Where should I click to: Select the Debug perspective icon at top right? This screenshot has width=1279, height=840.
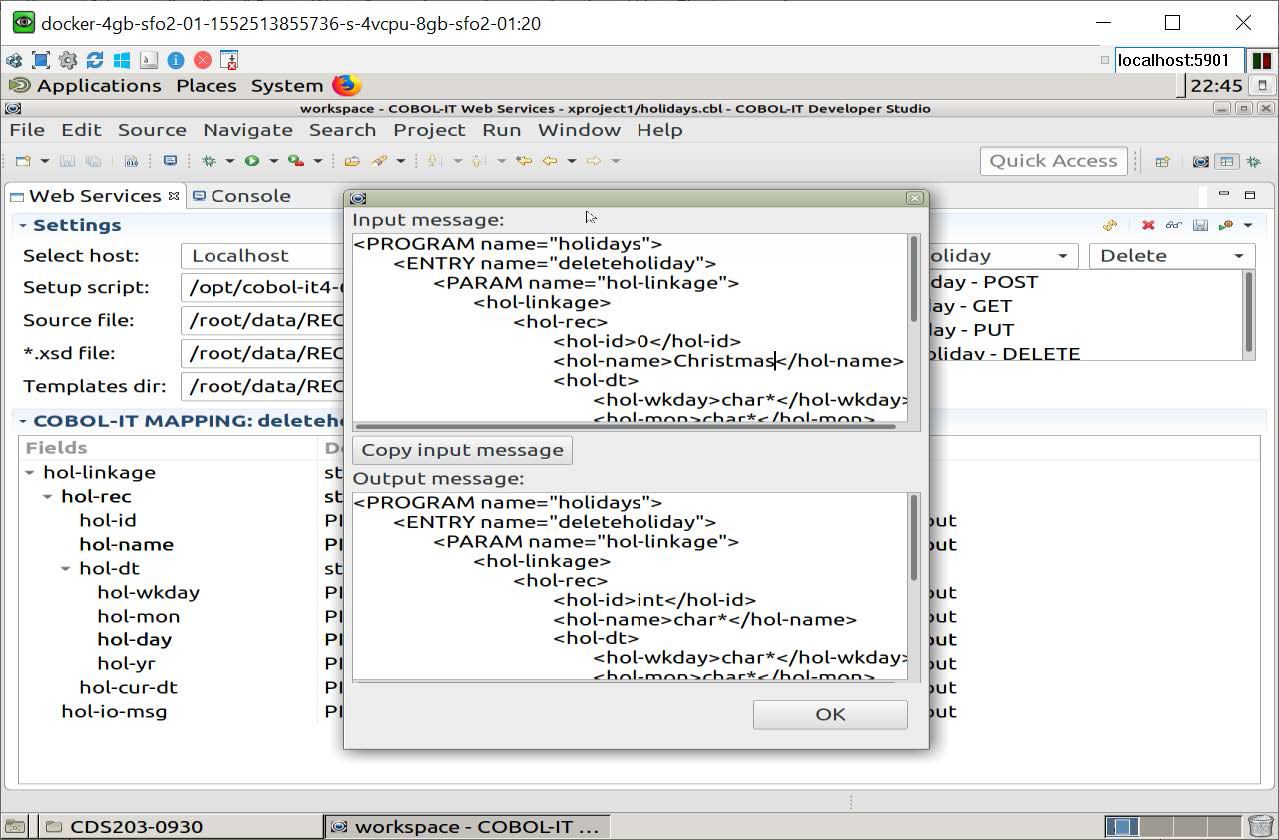[1253, 161]
